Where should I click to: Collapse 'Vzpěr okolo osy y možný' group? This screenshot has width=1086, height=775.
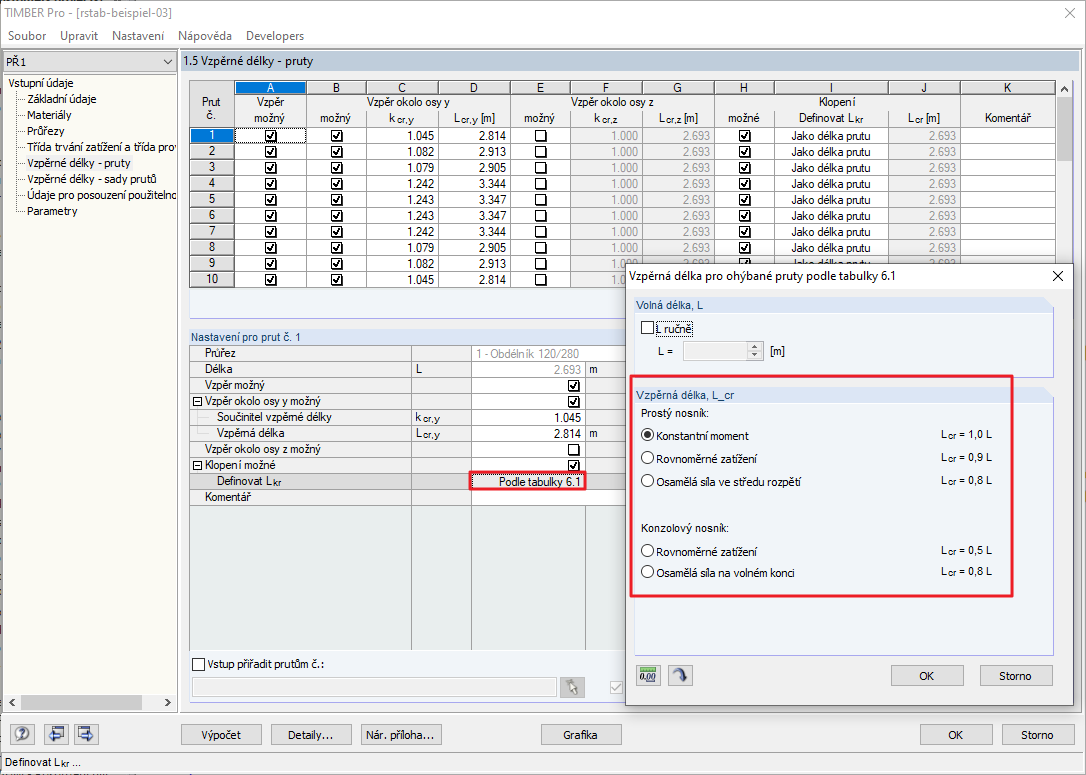(197, 402)
